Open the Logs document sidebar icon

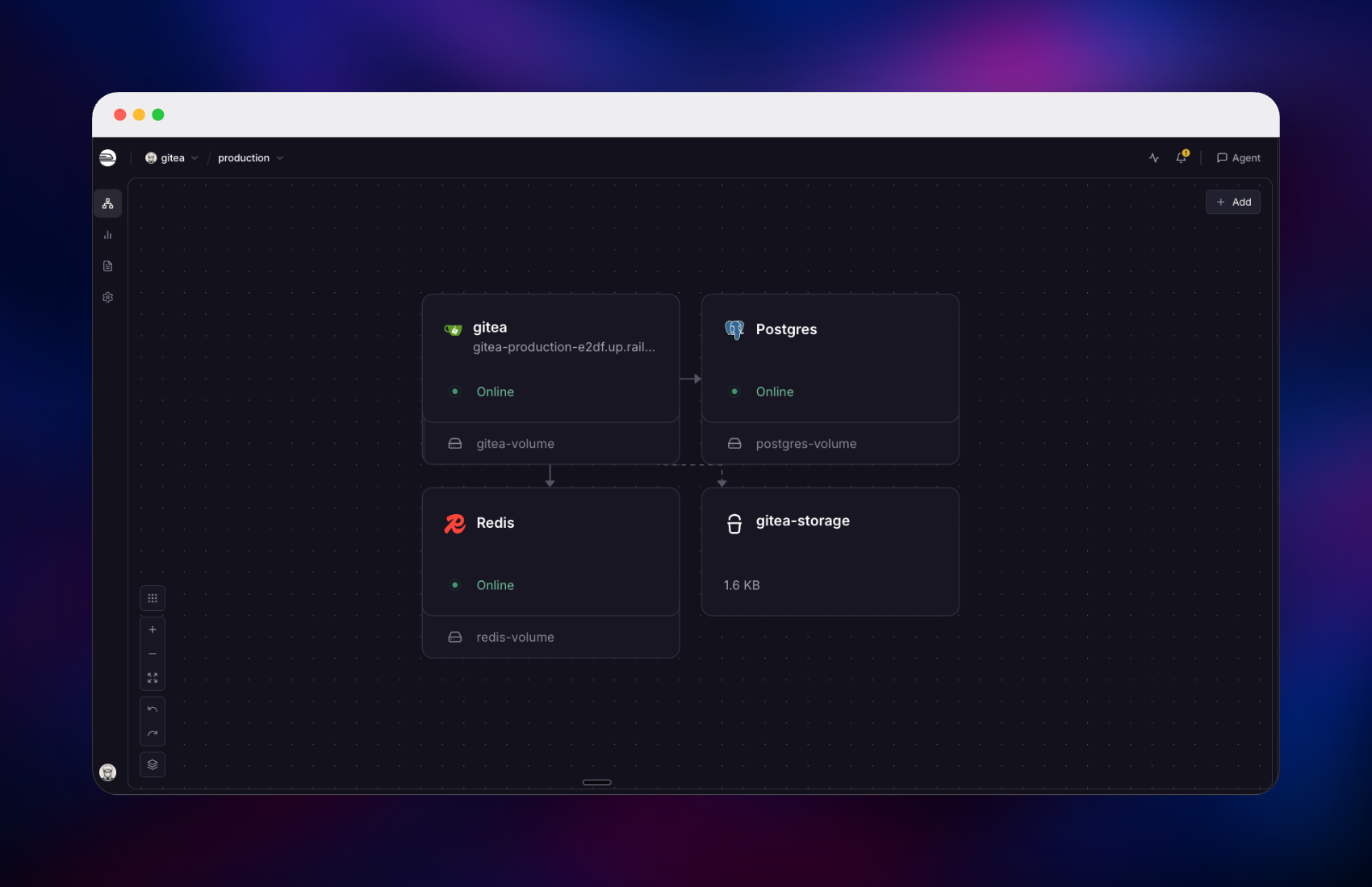click(107, 266)
